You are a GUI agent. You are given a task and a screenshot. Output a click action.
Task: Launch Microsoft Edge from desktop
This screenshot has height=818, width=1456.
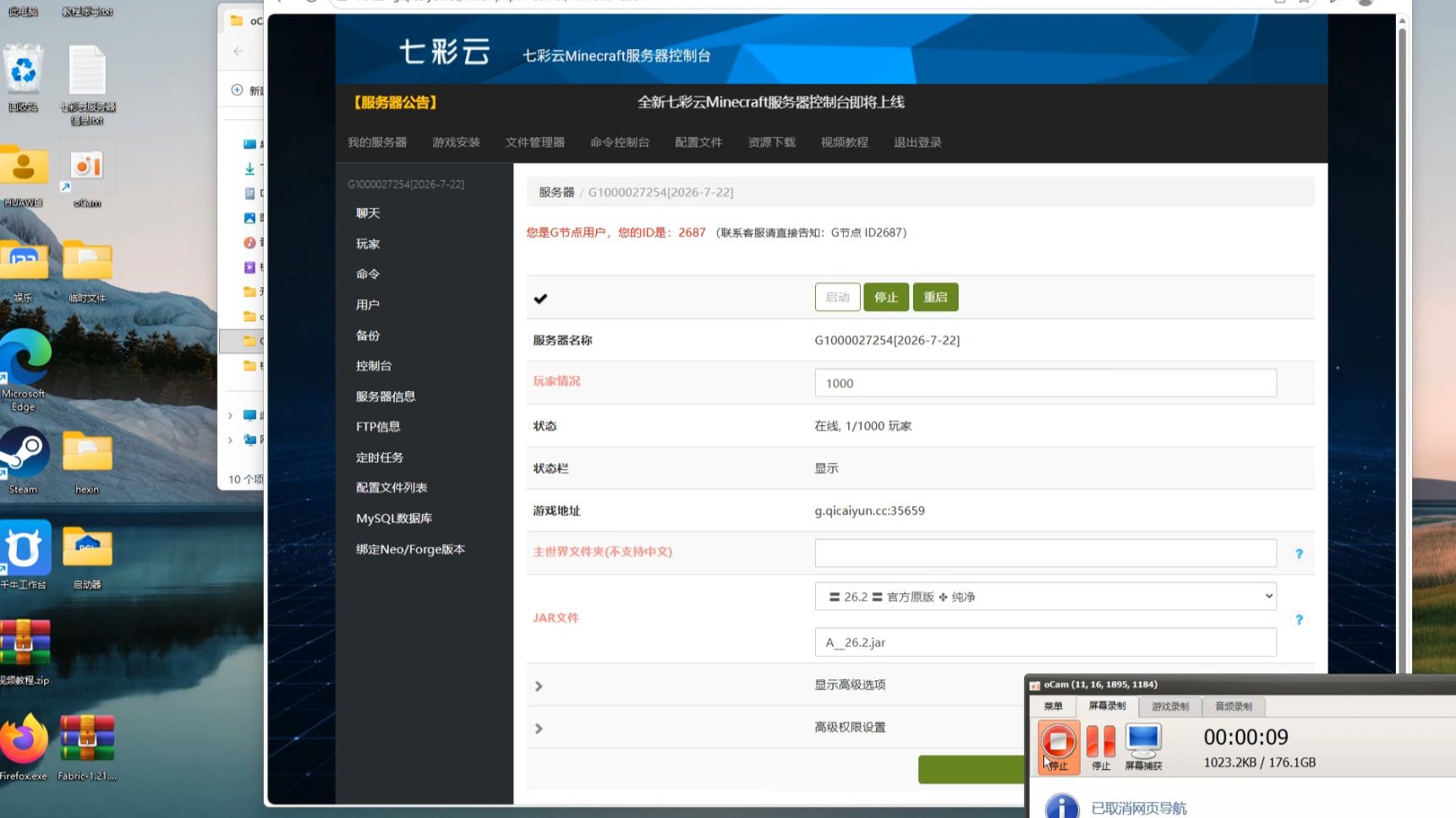click(x=24, y=370)
